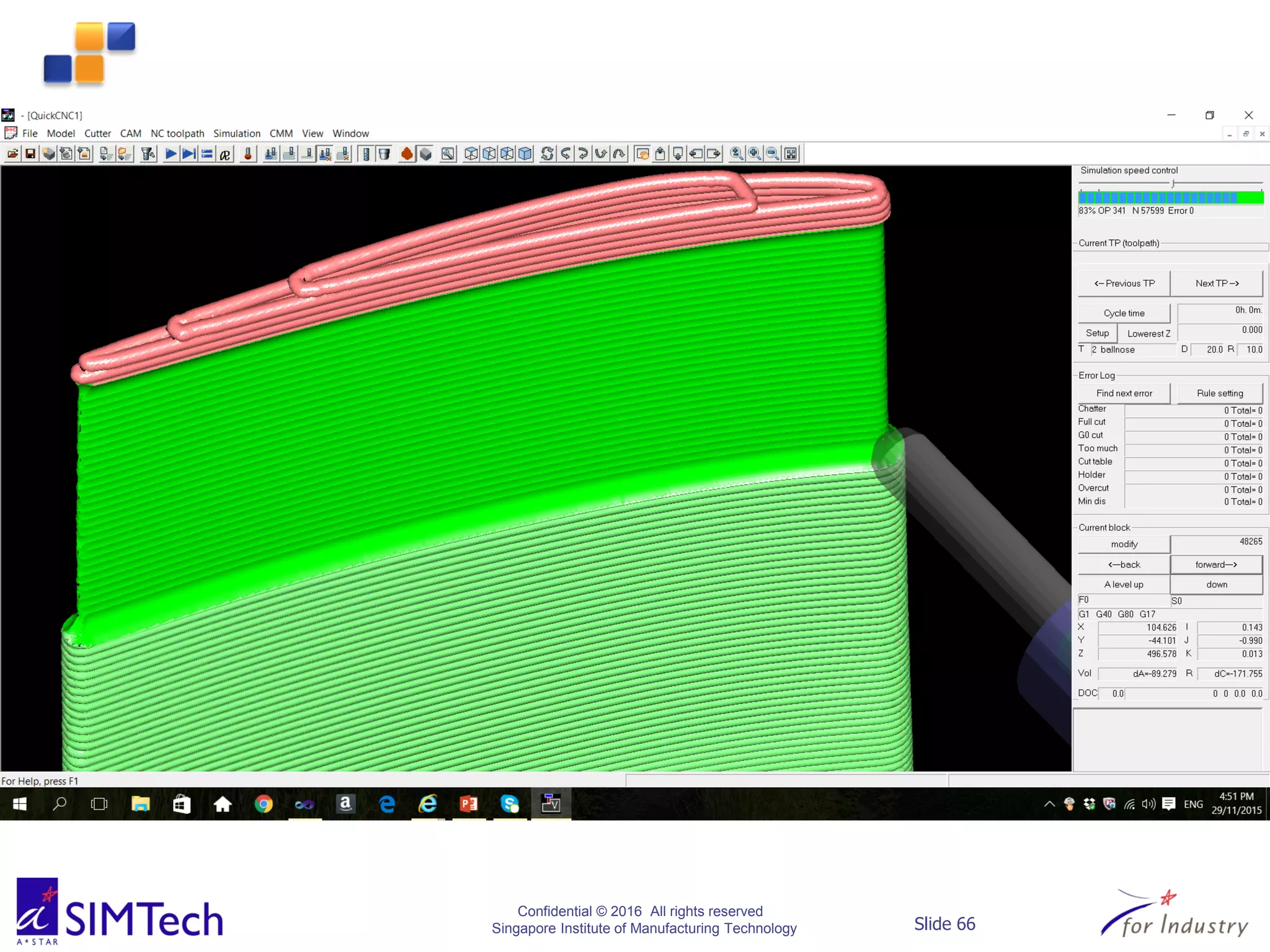
Task: Open the CMM menu
Action: pyautogui.click(x=281, y=133)
